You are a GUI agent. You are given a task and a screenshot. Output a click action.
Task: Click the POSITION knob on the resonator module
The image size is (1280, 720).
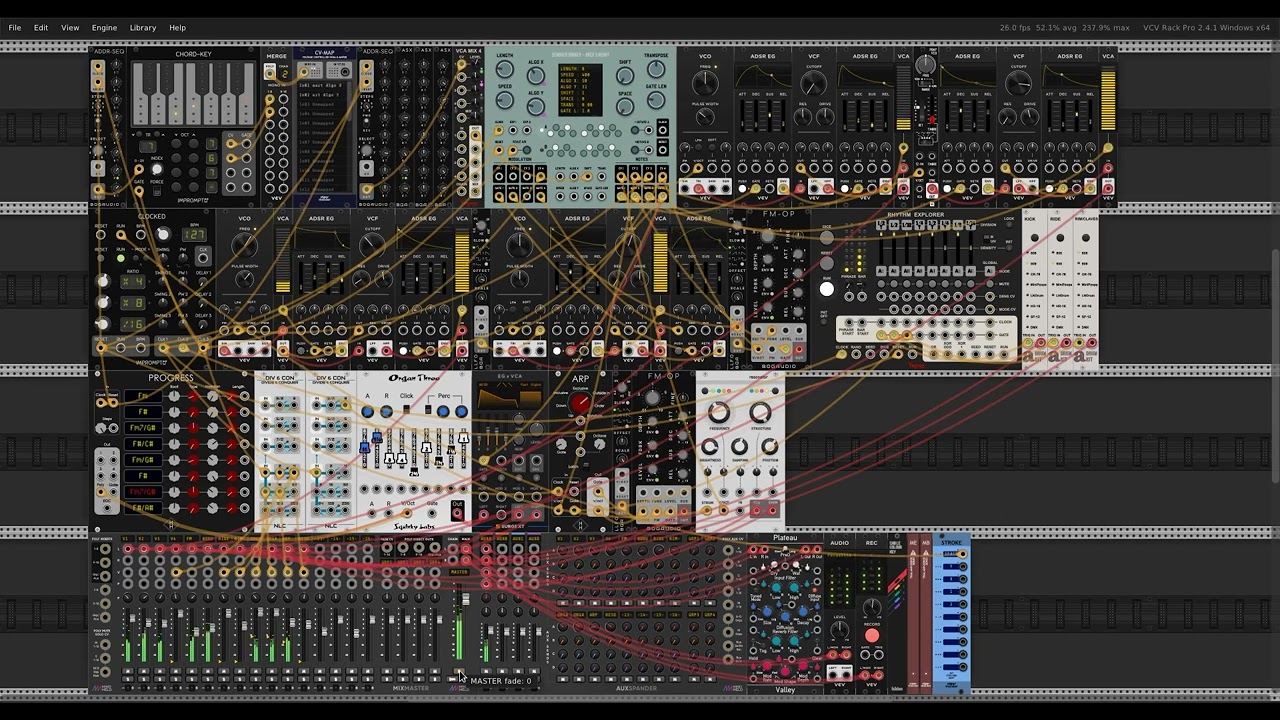click(x=770, y=448)
